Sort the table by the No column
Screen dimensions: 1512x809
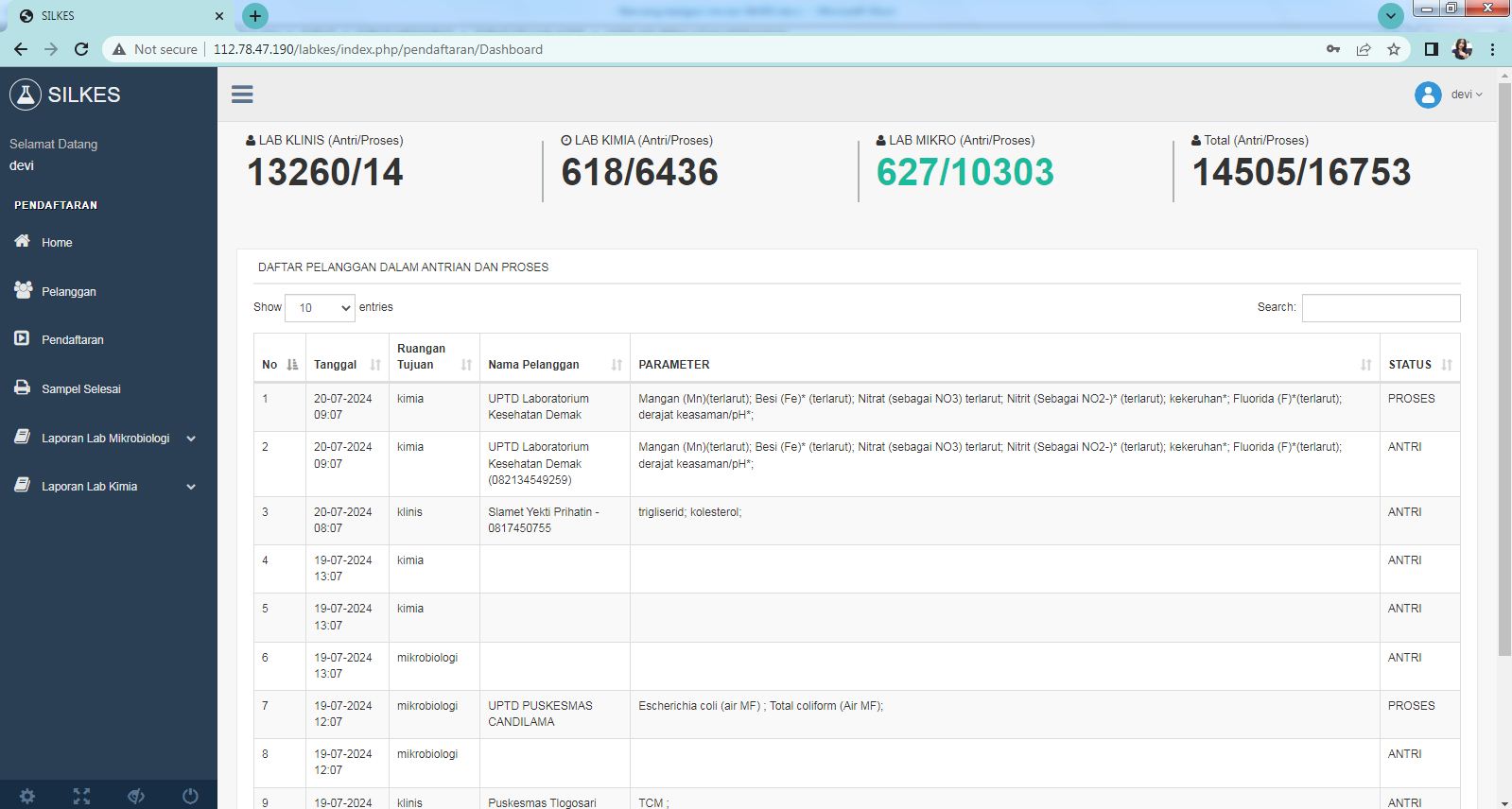pyautogui.click(x=280, y=365)
